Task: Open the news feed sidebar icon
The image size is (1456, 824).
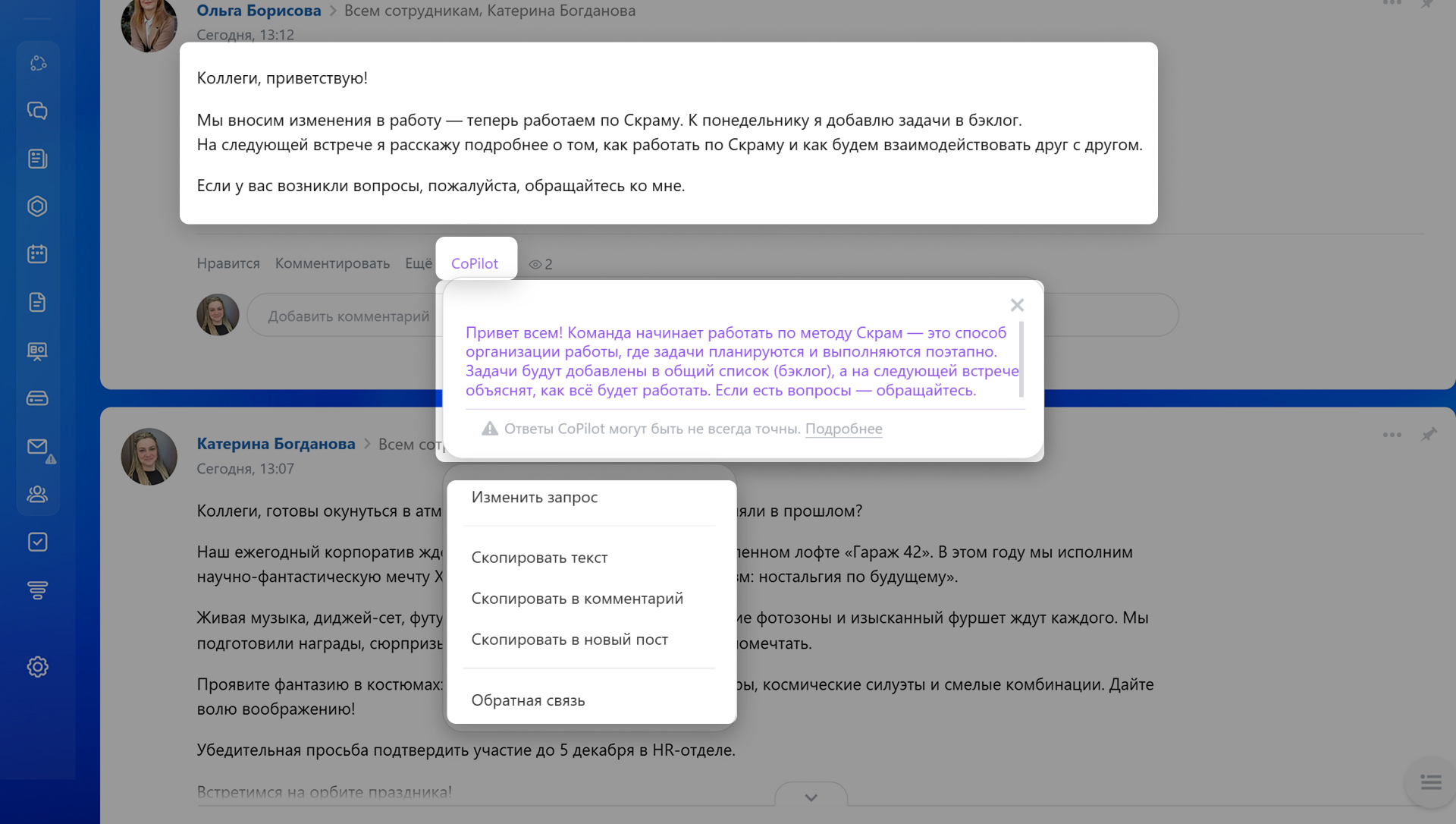Action: (37, 159)
